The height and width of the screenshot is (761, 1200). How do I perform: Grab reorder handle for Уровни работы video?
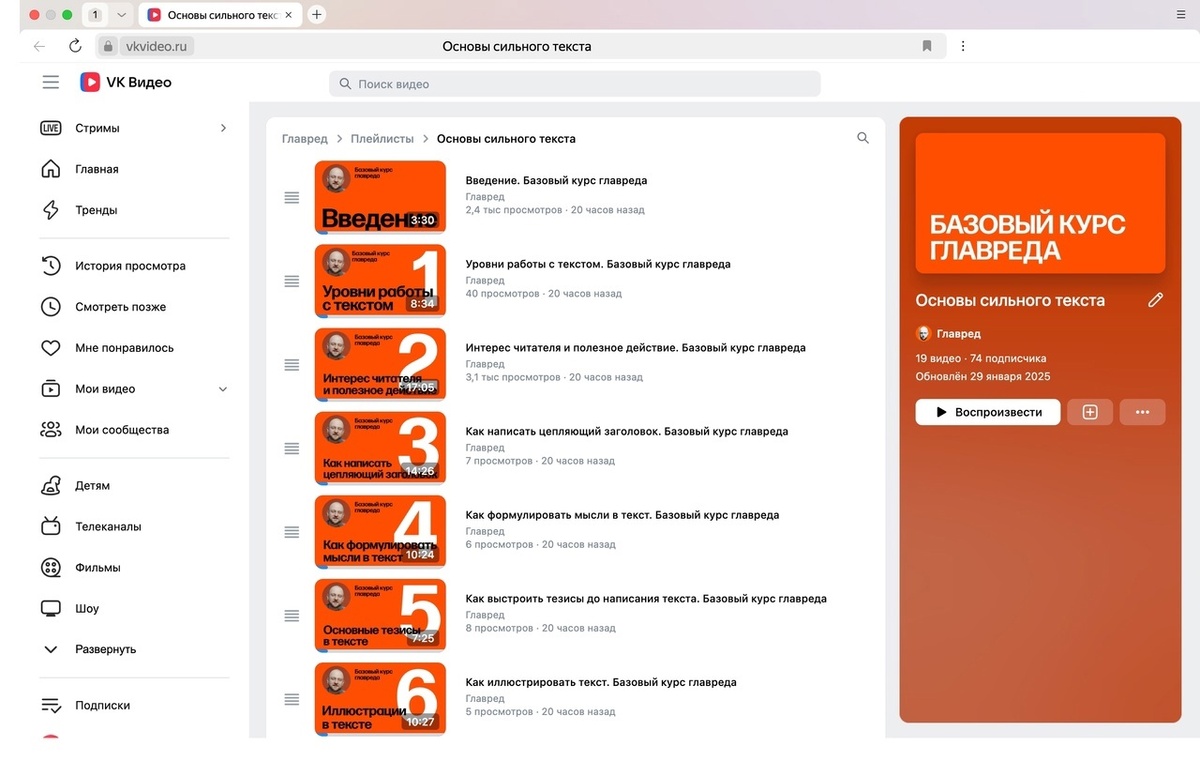tap(292, 281)
